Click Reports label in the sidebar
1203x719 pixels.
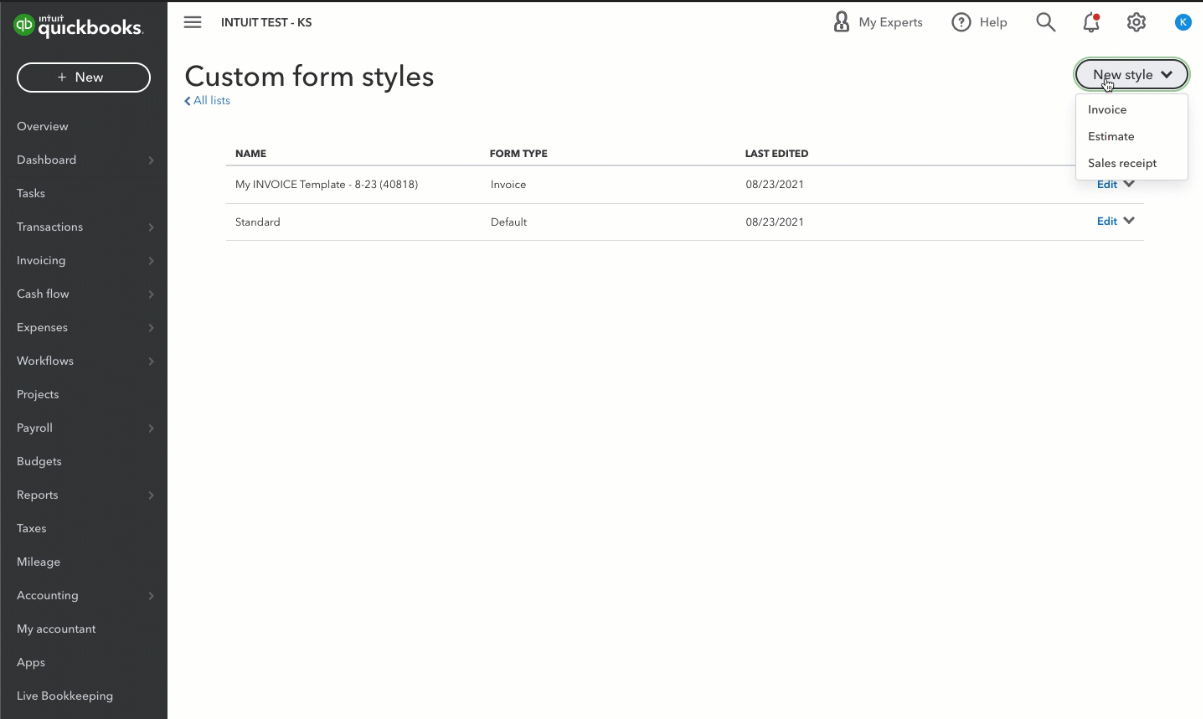(x=37, y=495)
